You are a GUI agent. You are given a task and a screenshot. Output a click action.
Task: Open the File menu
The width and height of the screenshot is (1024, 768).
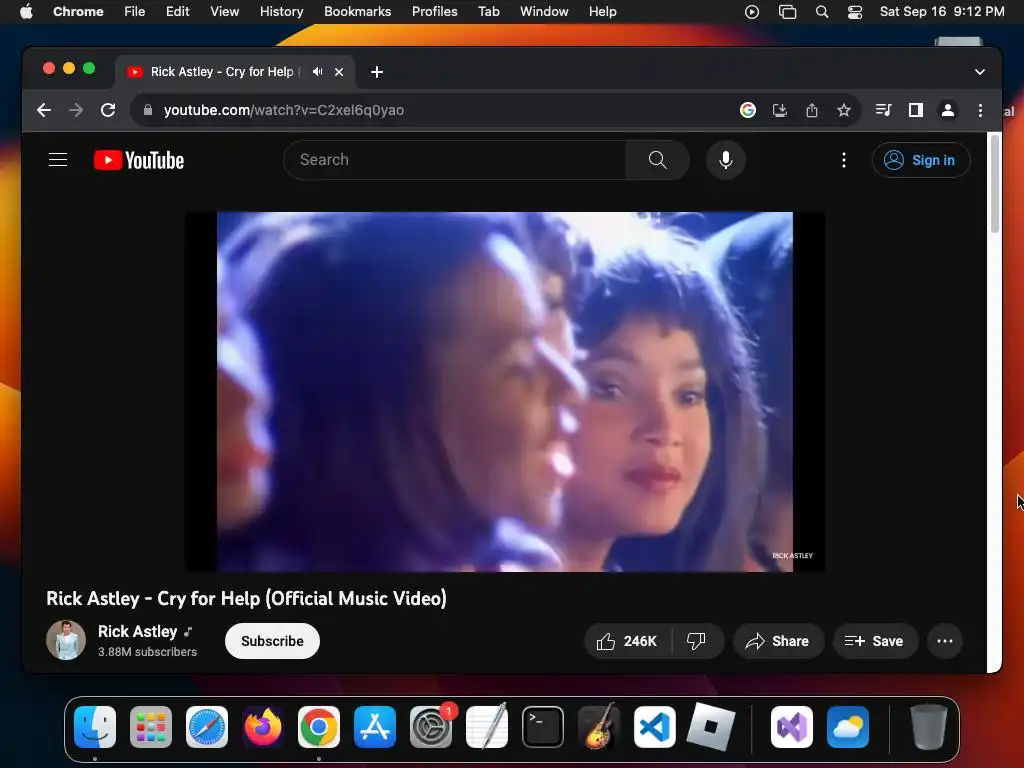click(x=135, y=12)
